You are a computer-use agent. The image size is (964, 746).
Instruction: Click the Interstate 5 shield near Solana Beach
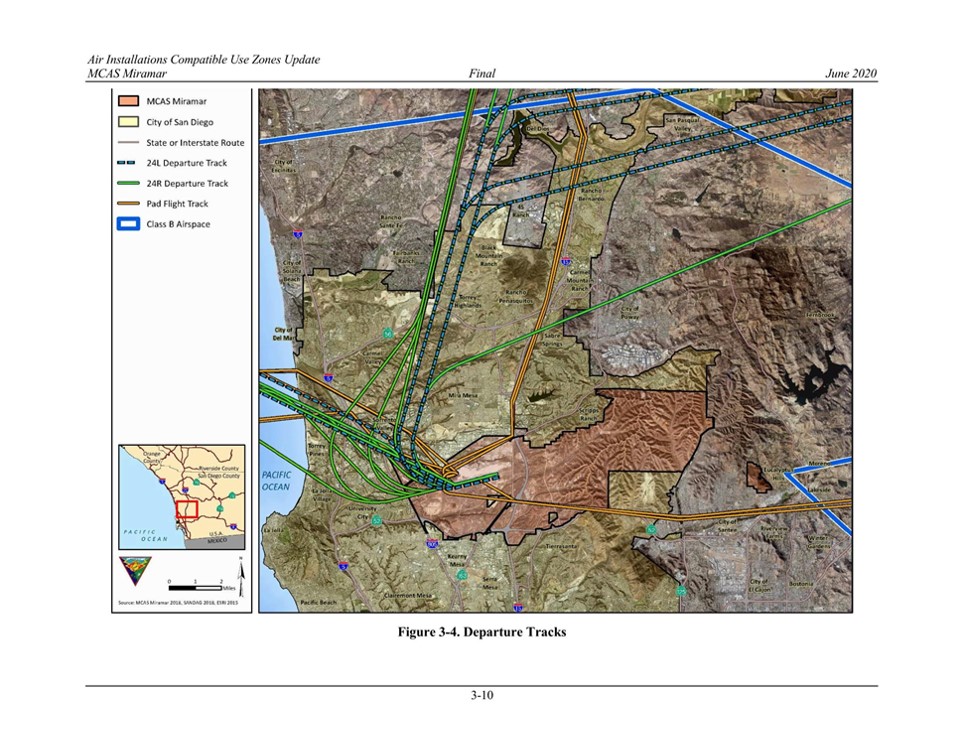tap(298, 234)
